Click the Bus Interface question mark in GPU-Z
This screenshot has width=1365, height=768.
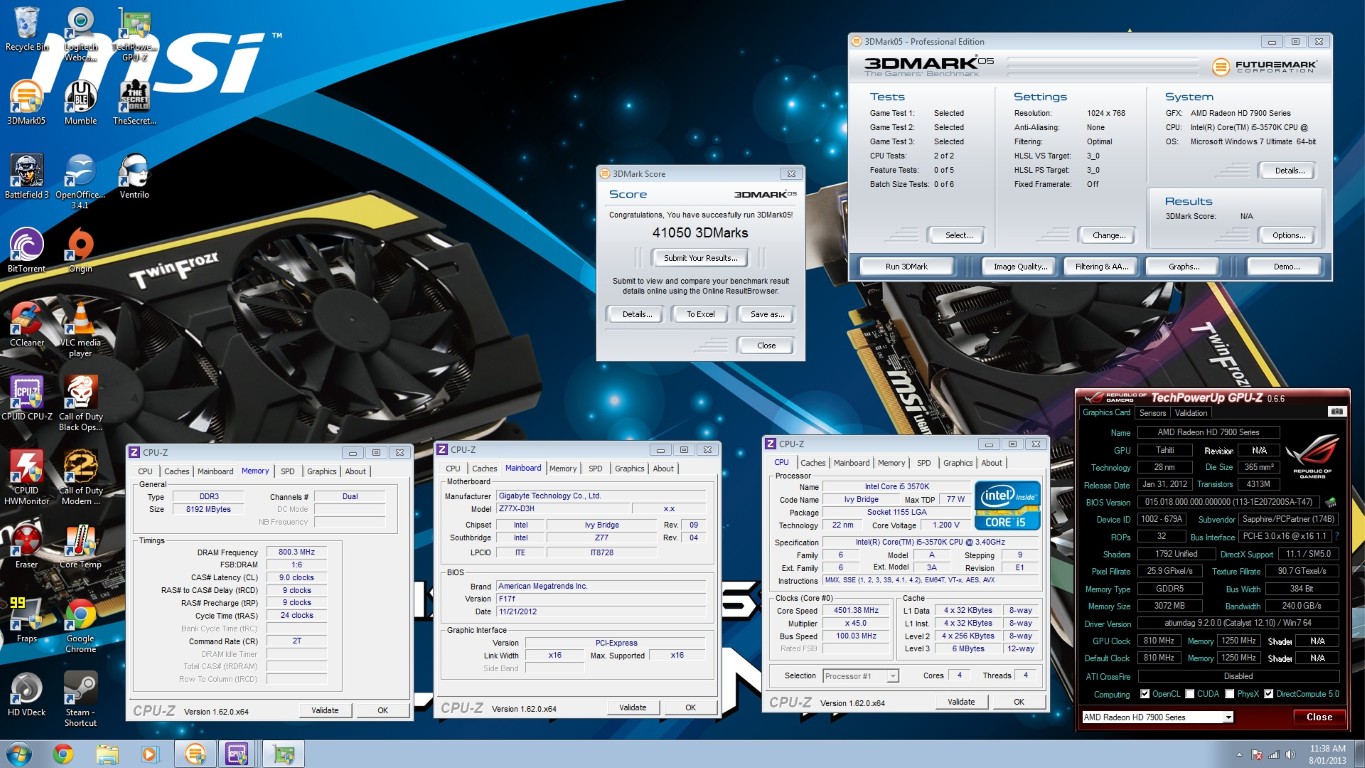click(1336, 537)
